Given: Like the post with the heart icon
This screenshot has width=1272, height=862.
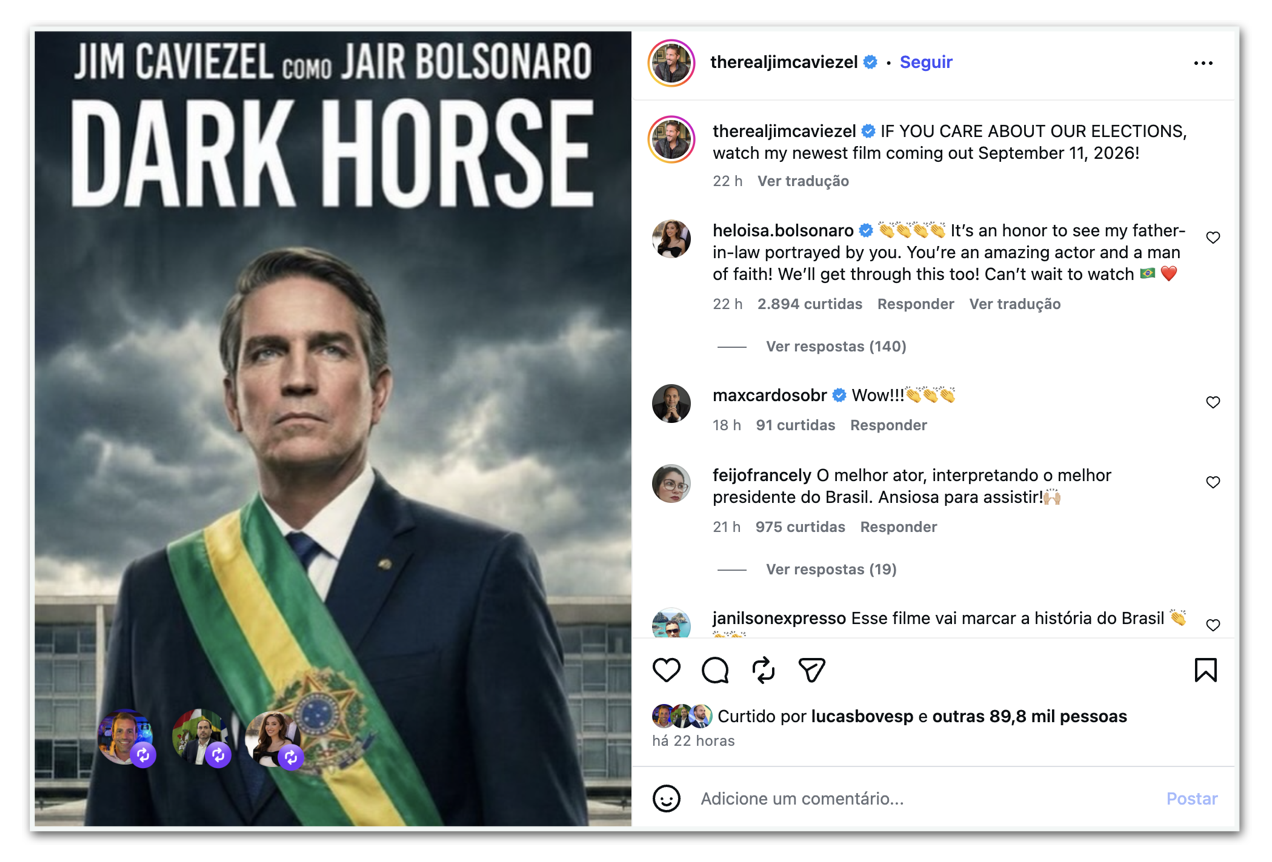Looking at the screenshot, I should pos(667,670).
